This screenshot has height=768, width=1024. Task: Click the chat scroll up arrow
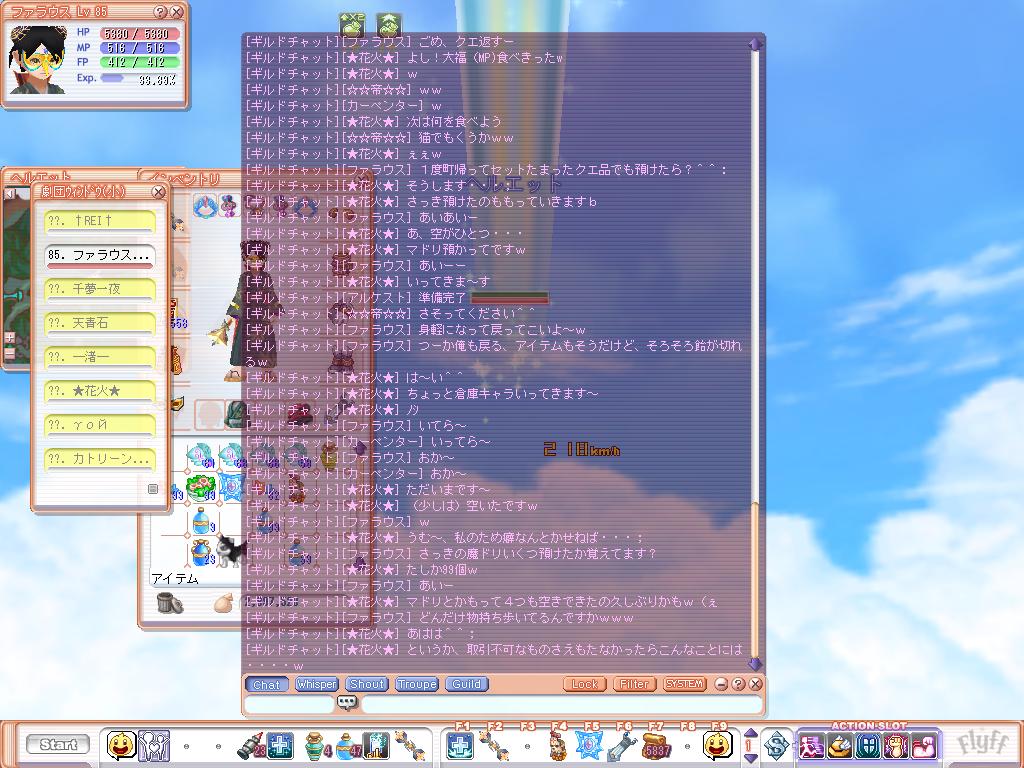756,44
